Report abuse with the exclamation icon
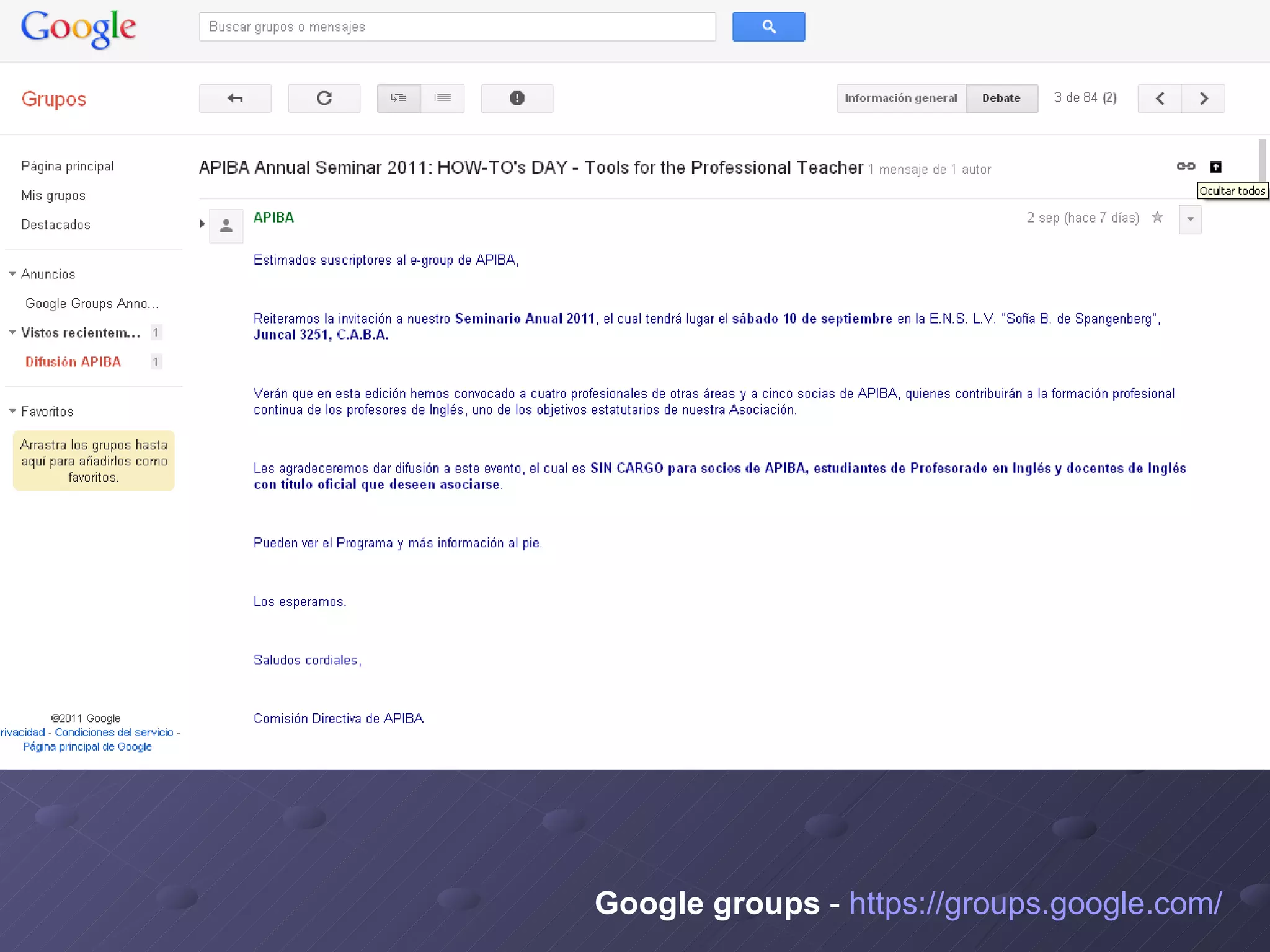The width and height of the screenshot is (1270, 952). [x=517, y=98]
